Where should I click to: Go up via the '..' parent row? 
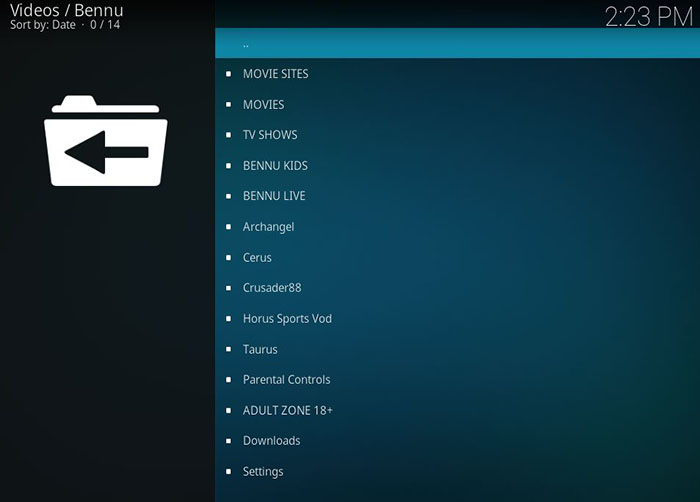point(457,43)
